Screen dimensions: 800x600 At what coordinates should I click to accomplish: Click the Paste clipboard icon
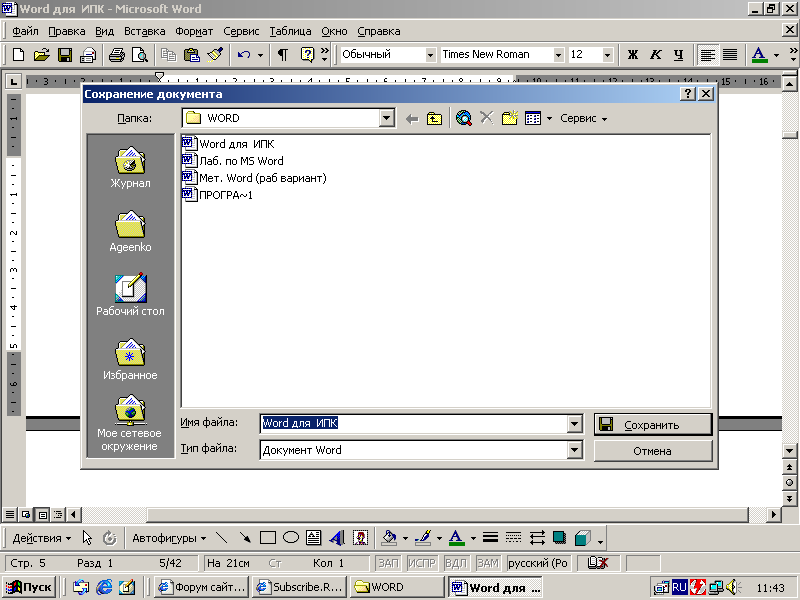(x=191, y=55)
